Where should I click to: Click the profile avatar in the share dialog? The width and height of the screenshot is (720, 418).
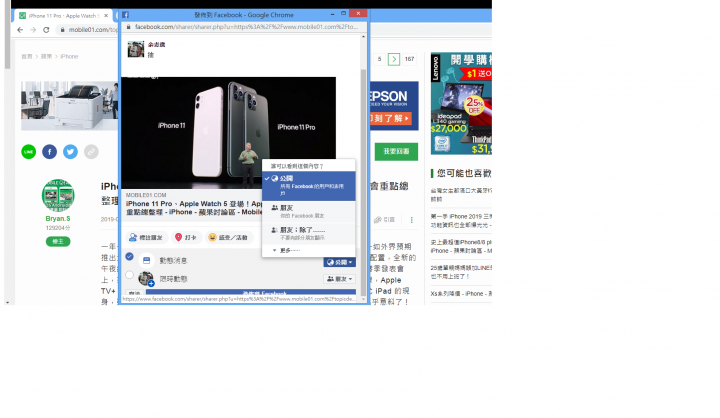[x=135, y=49]
